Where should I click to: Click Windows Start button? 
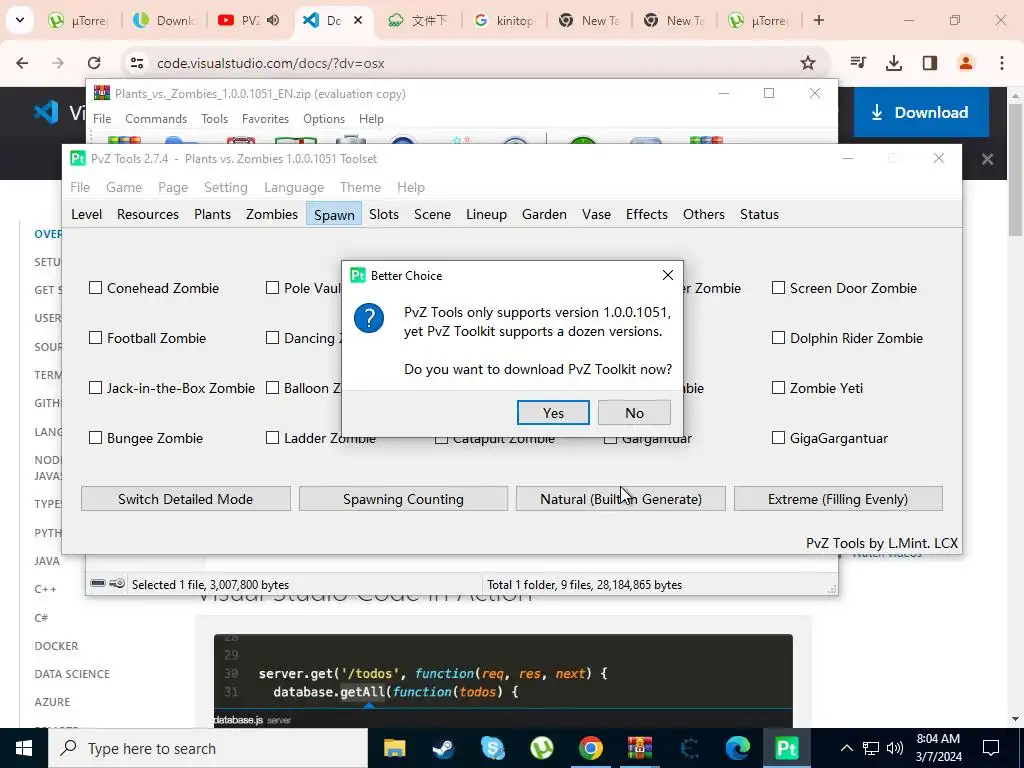coord(24,748)
